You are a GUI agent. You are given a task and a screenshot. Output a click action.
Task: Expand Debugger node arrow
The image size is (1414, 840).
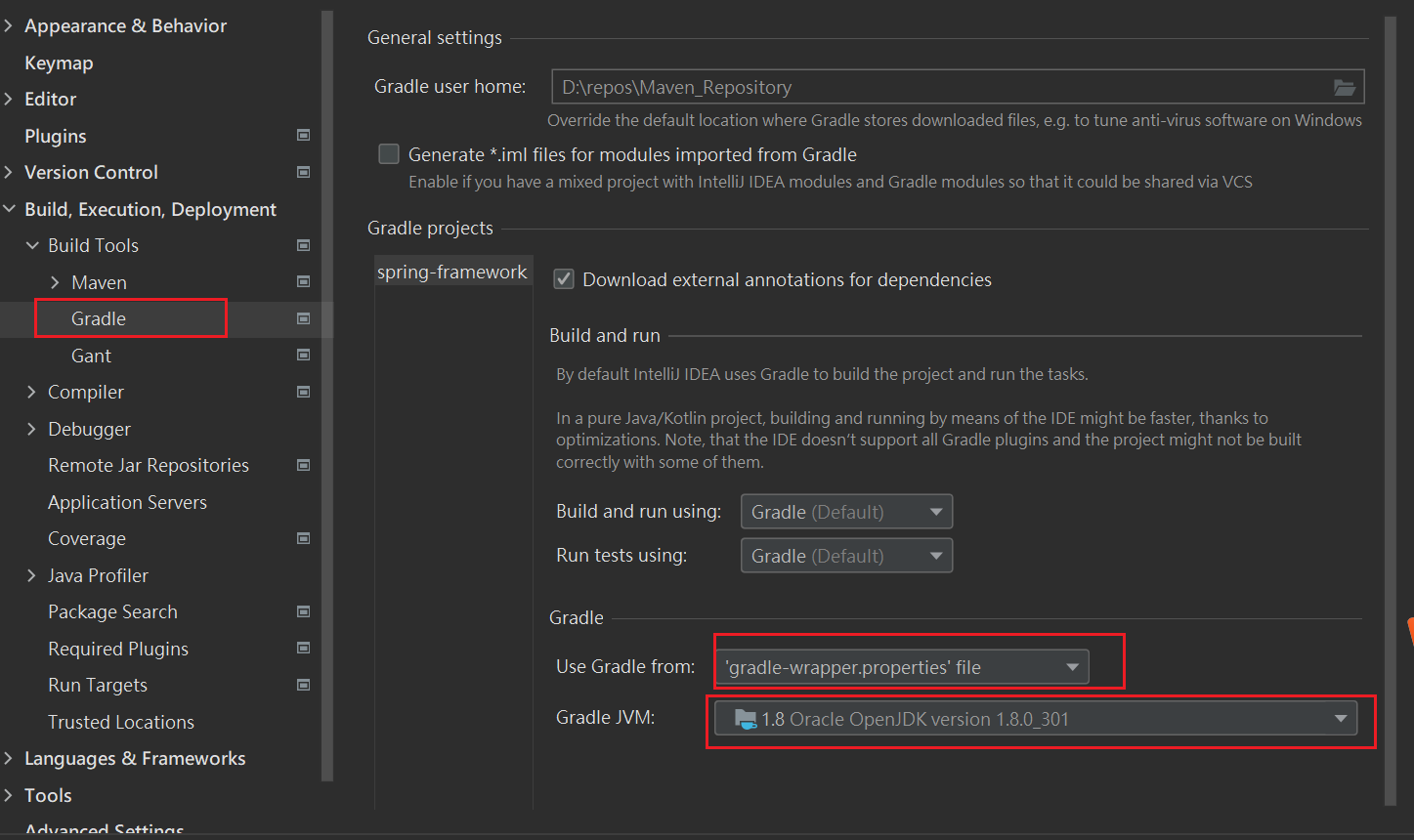click(32, 429)
